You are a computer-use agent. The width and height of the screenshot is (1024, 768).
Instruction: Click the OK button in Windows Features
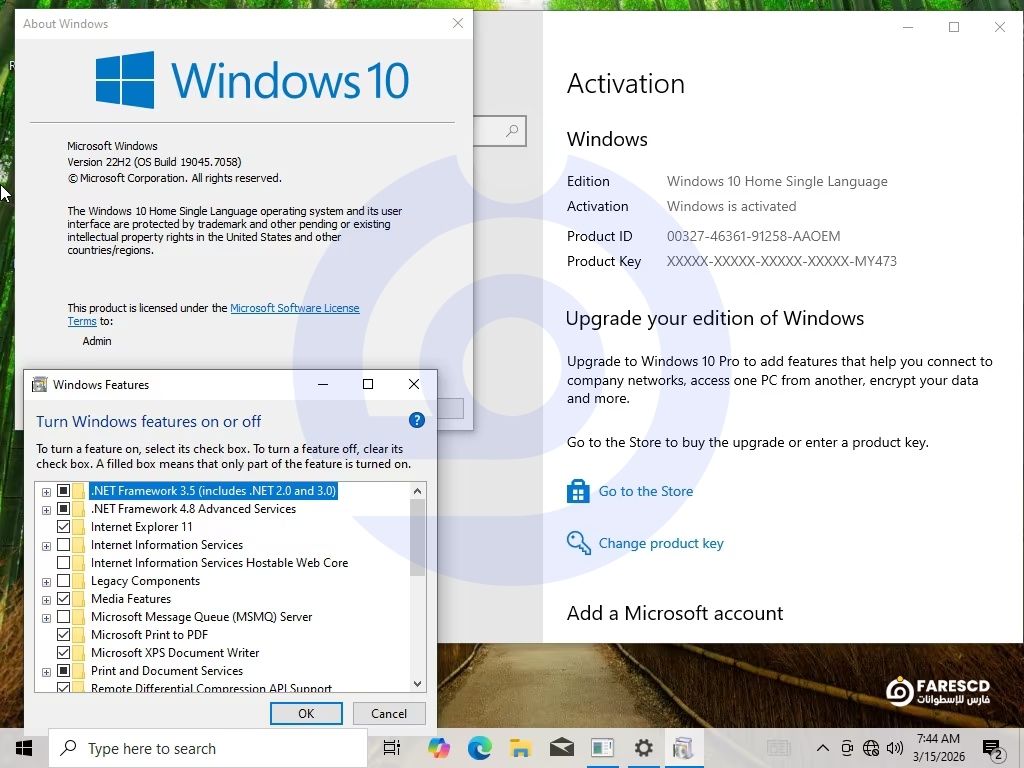(306, 713)
